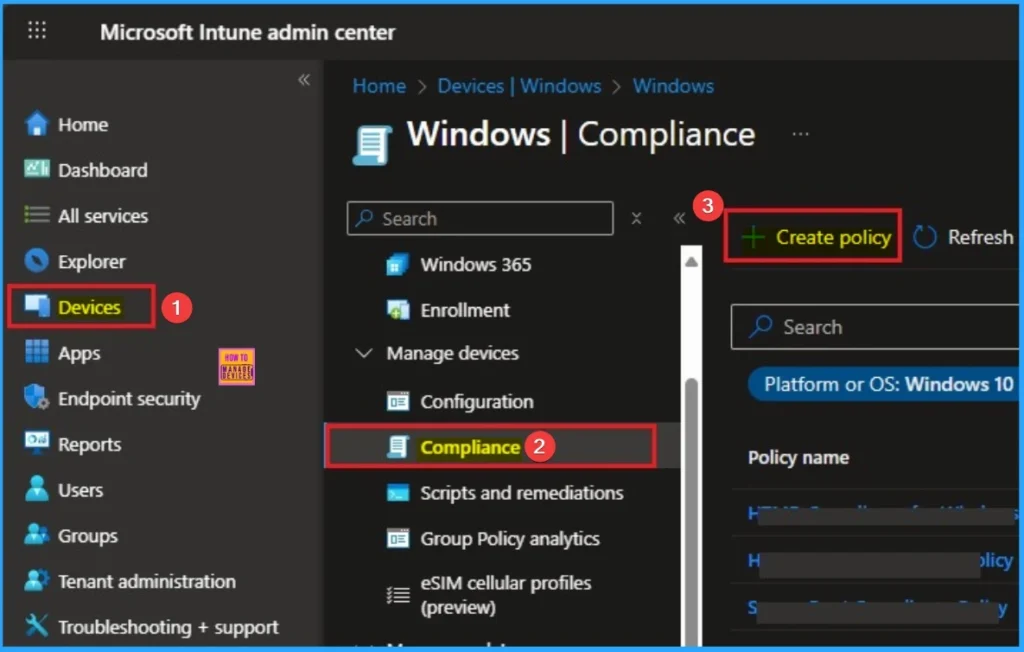
Task: Click Home in the breadcrumb
Action: click(x=379, y=86)
